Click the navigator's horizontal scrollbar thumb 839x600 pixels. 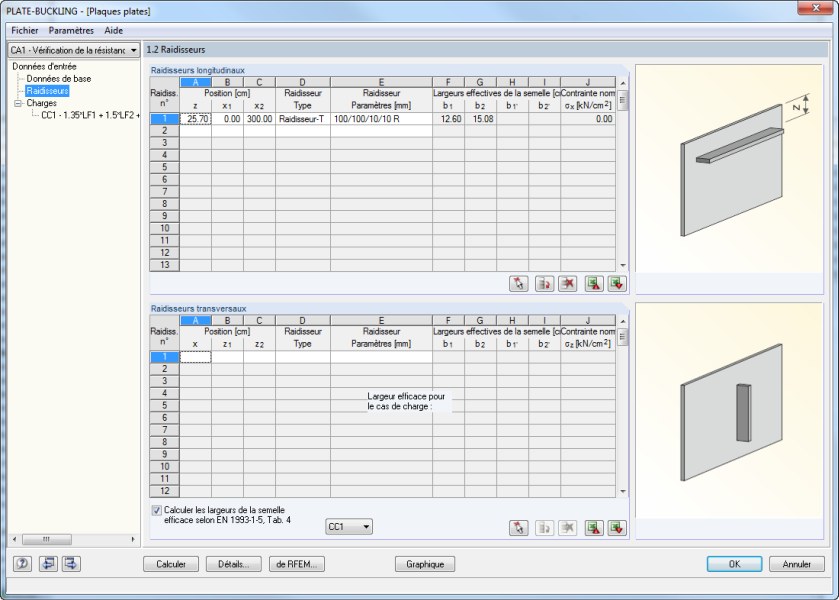click(47, 539)
